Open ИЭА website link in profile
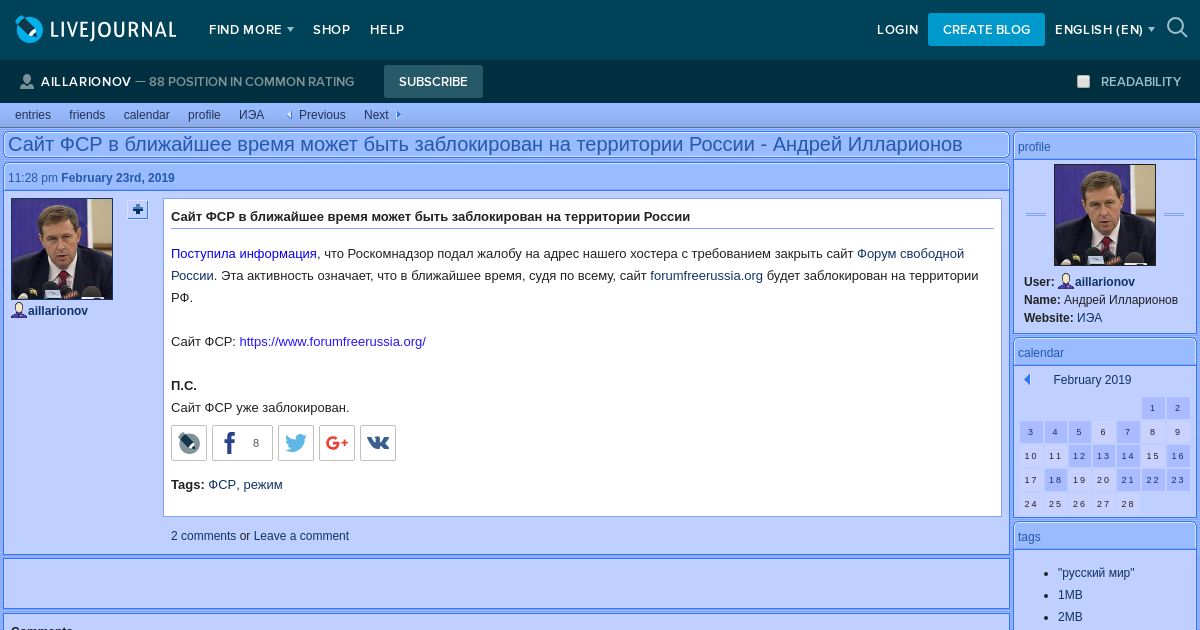This screenshot has height=630, width=1200. (1090, 318)
